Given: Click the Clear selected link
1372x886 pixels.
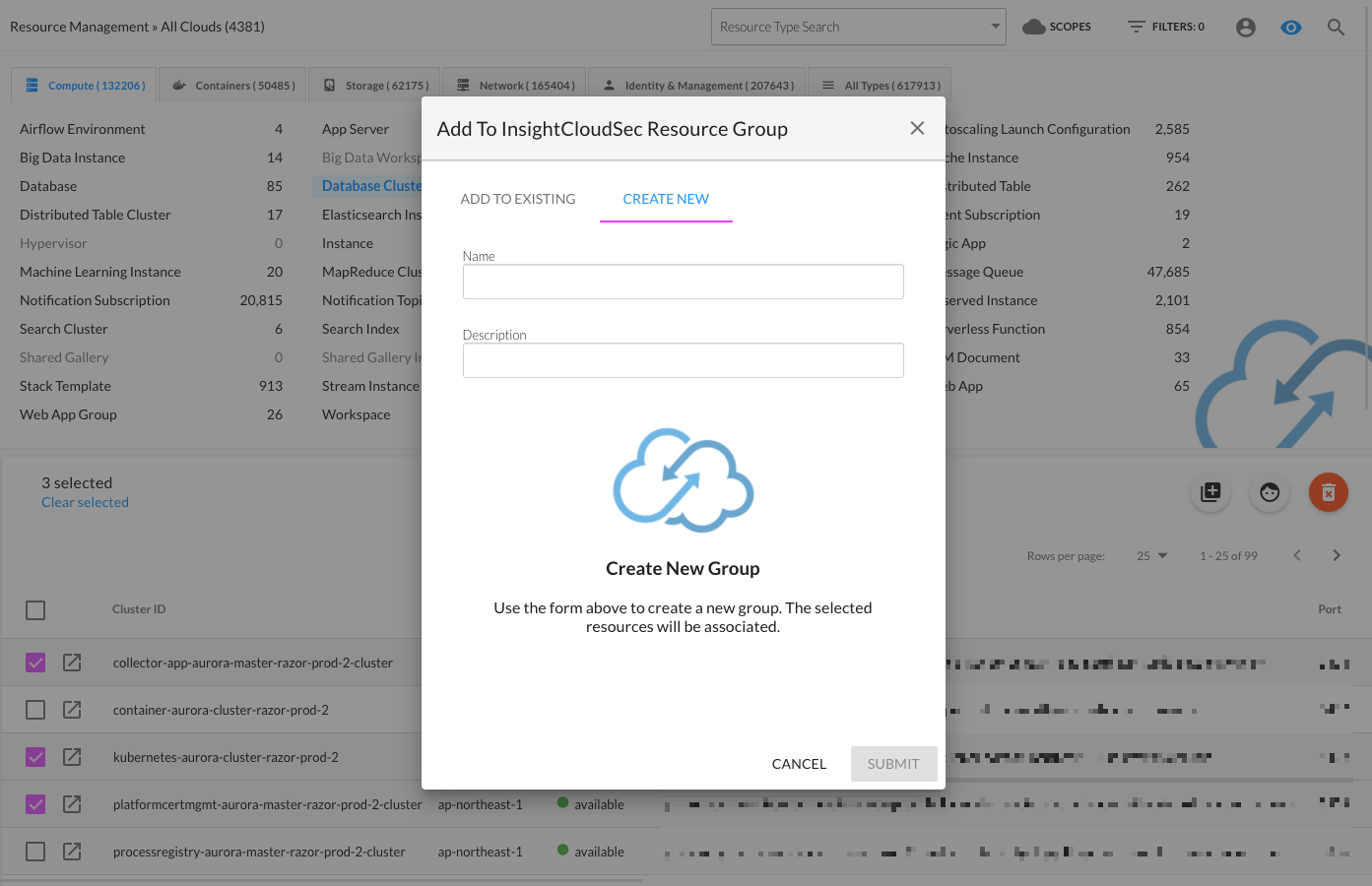Looking at the screenshot, I should tap(85, 502).
